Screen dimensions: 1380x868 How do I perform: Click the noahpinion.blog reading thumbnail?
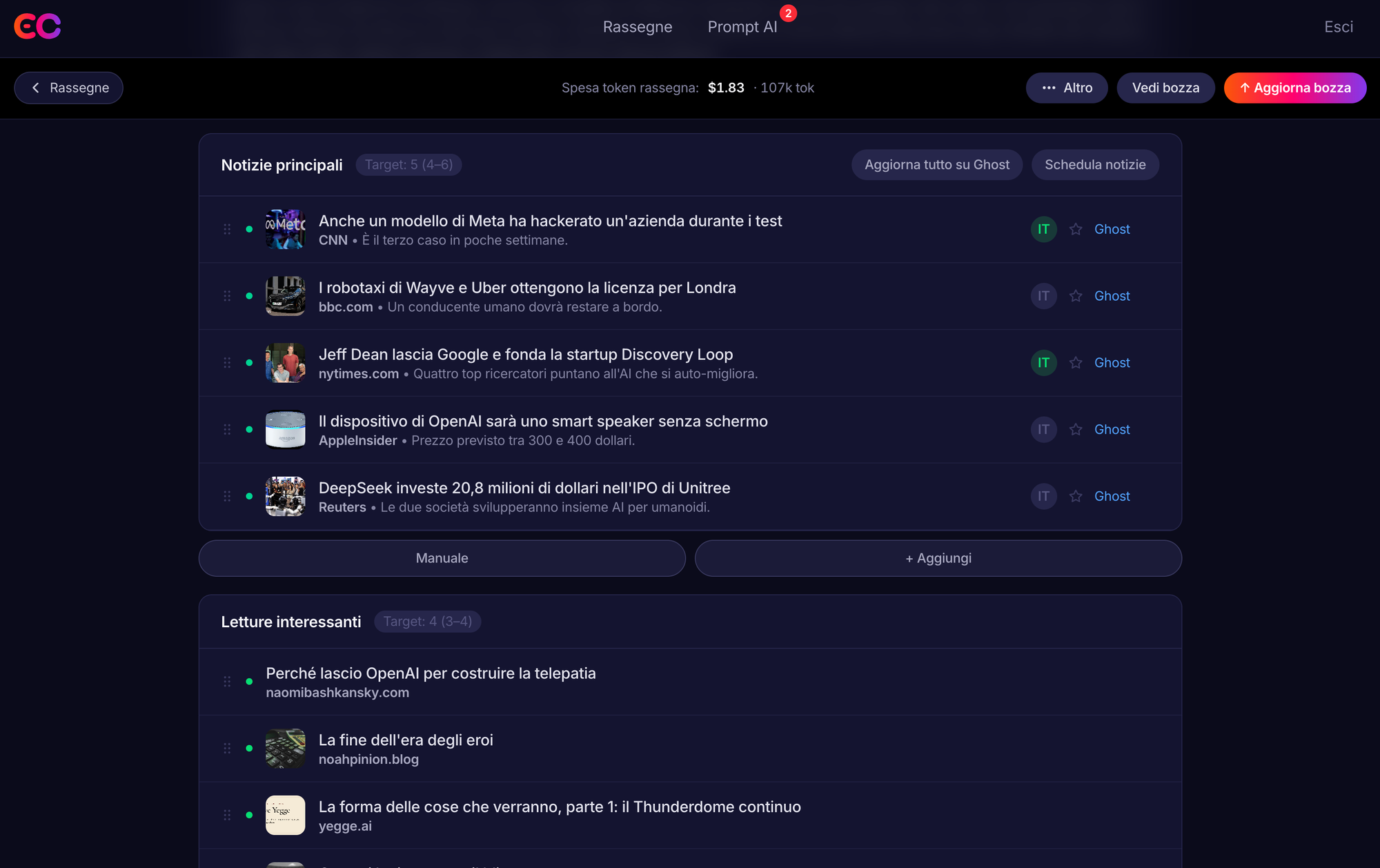[286, 749]
